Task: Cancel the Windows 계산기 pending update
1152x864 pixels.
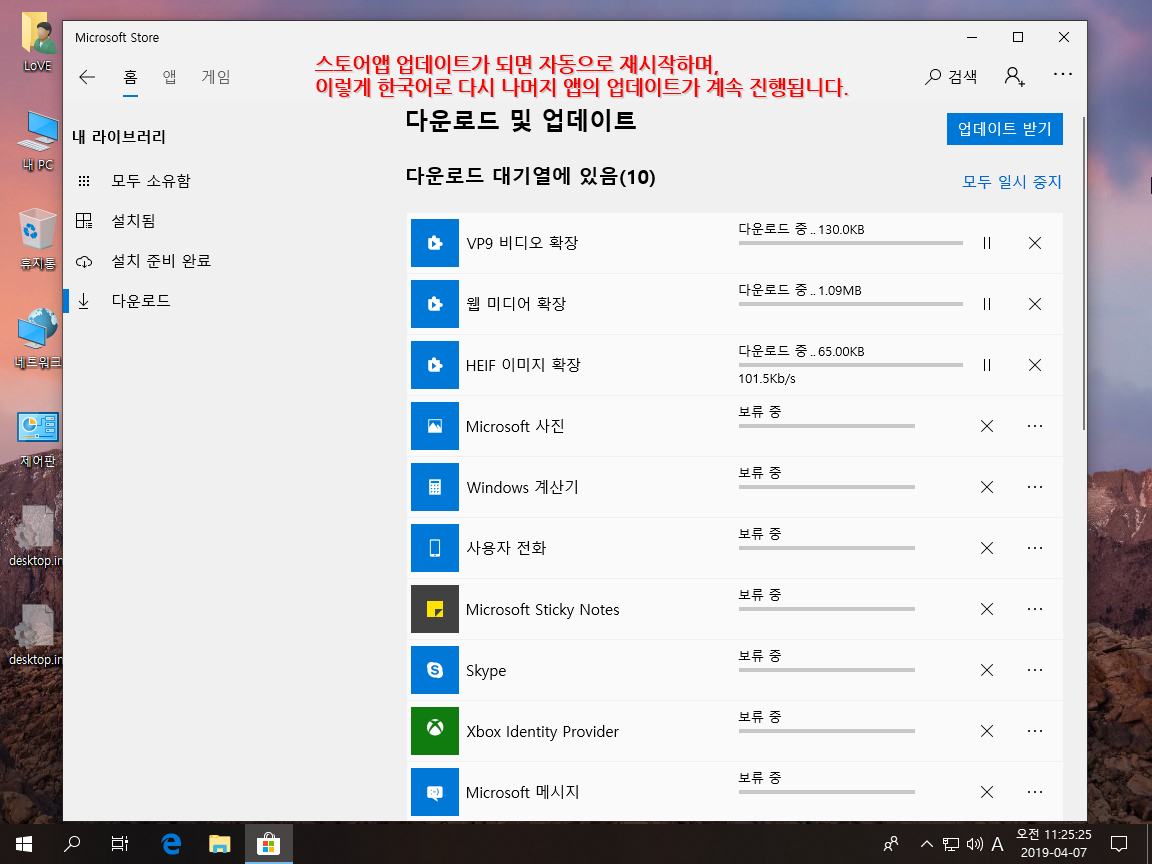Action: 987,487
